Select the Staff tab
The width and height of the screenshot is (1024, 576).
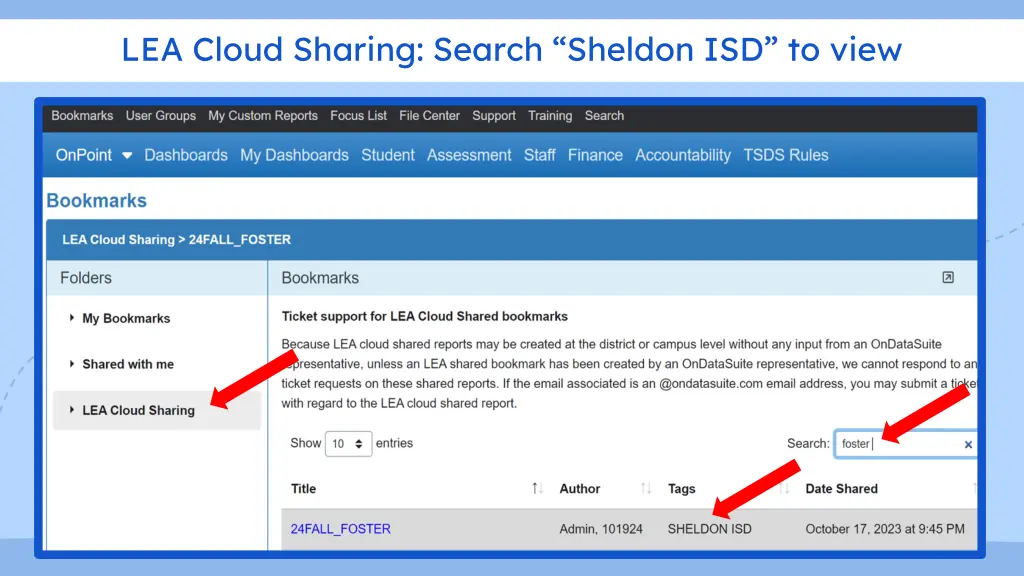coord(539,155)
